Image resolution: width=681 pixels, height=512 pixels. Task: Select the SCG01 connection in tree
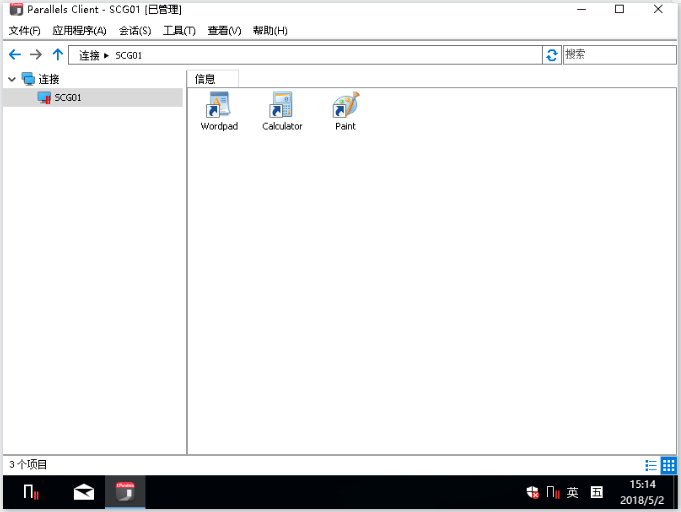click(x=93, y=97)
